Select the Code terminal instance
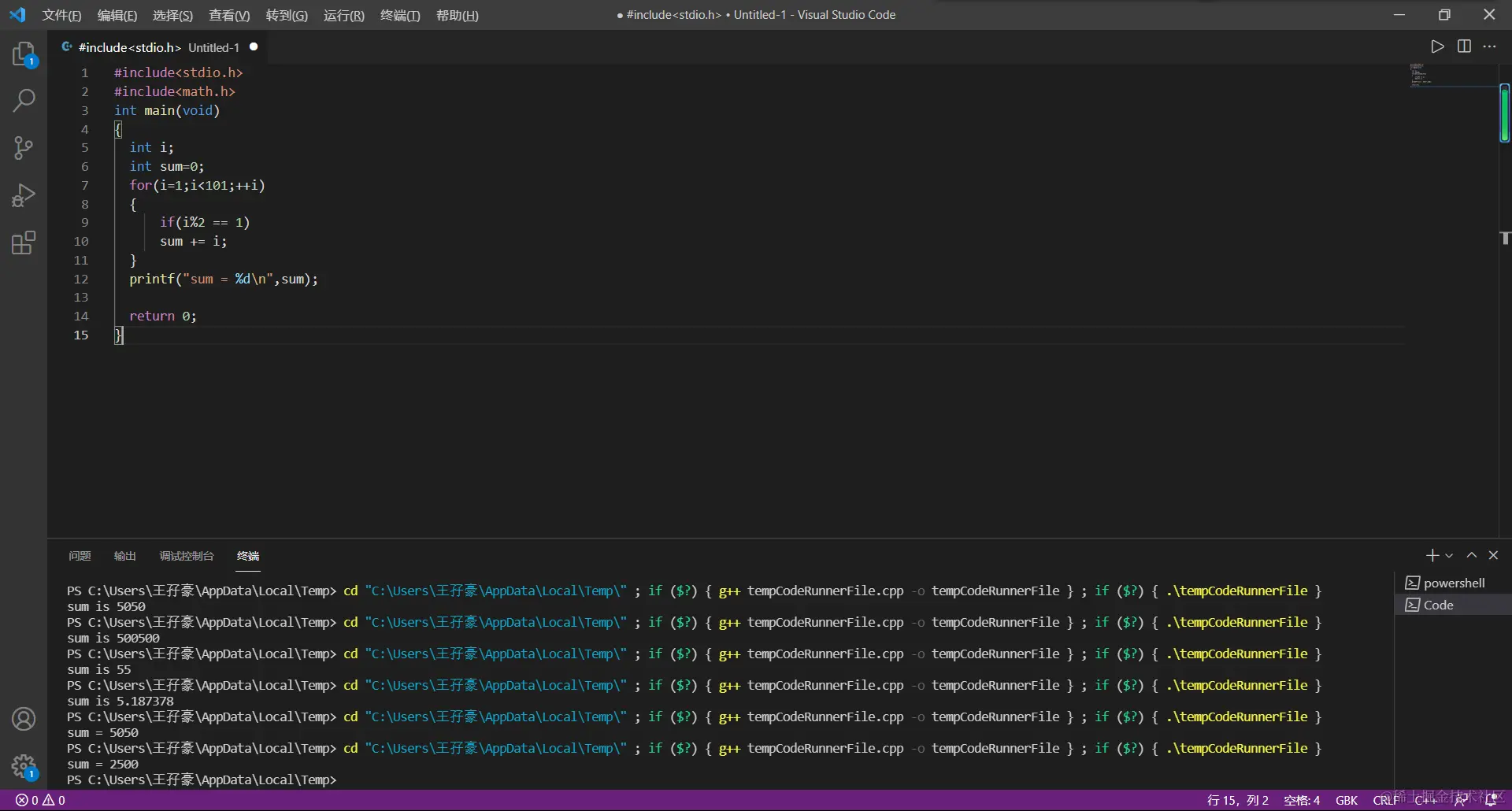The width and height of the screenshot is (1512, 811). (x=1453, y=605)
